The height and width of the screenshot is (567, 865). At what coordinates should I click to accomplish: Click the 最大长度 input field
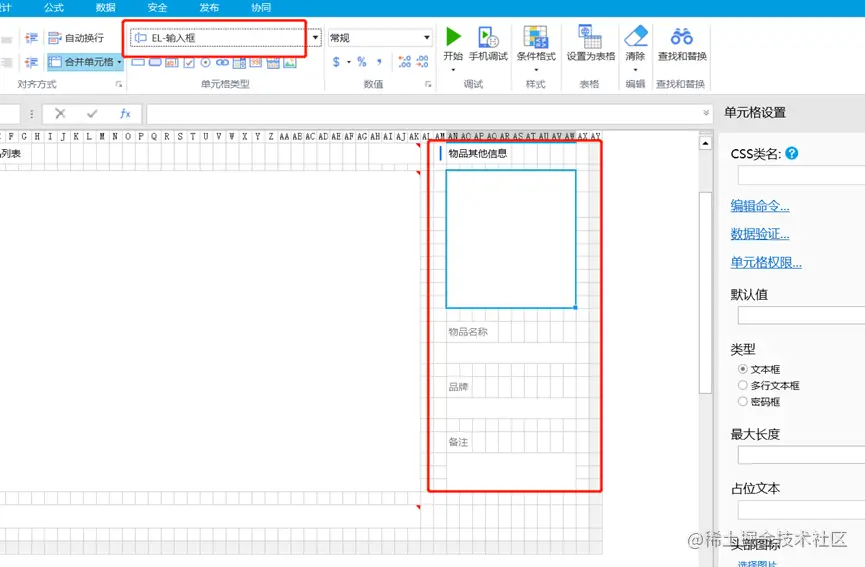point(801,455)
